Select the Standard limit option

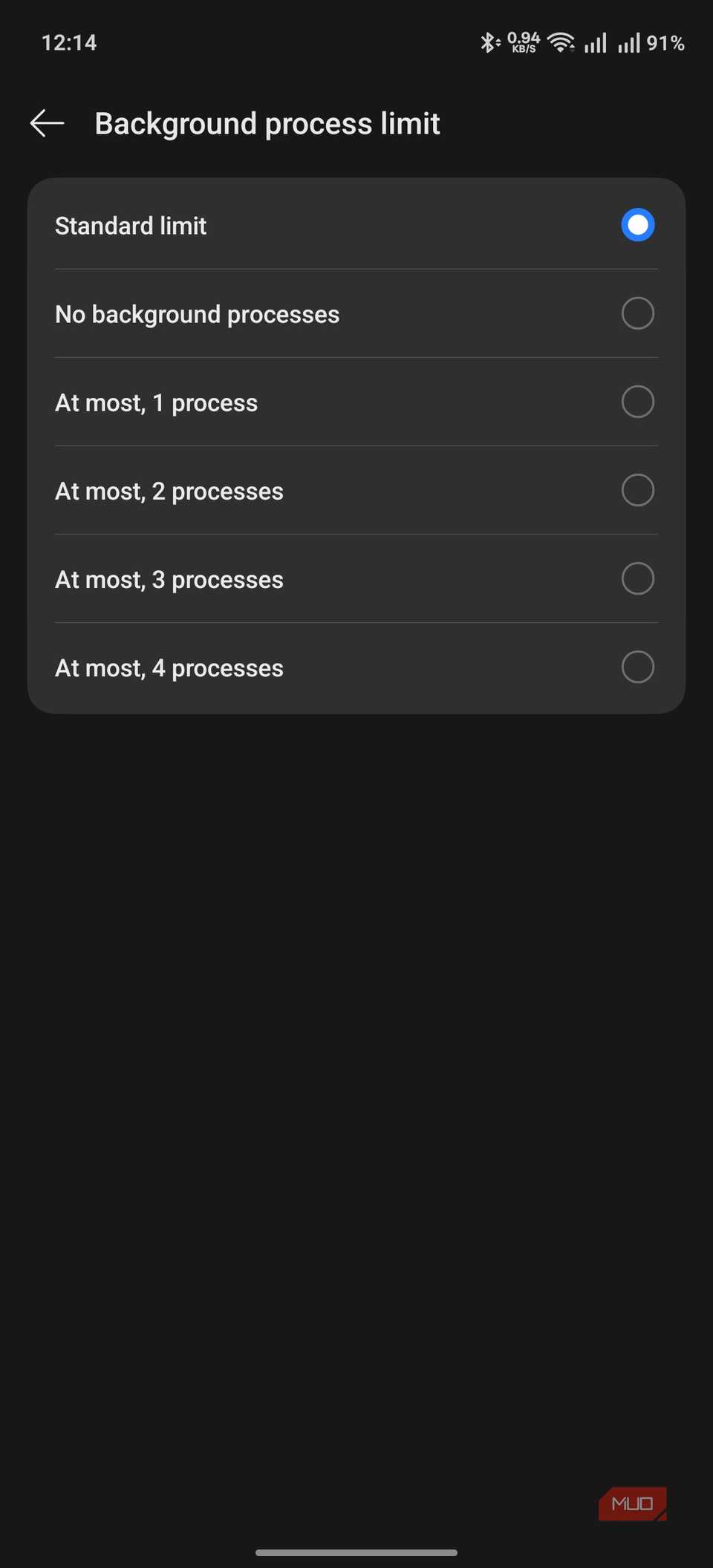tap(356, 225)
